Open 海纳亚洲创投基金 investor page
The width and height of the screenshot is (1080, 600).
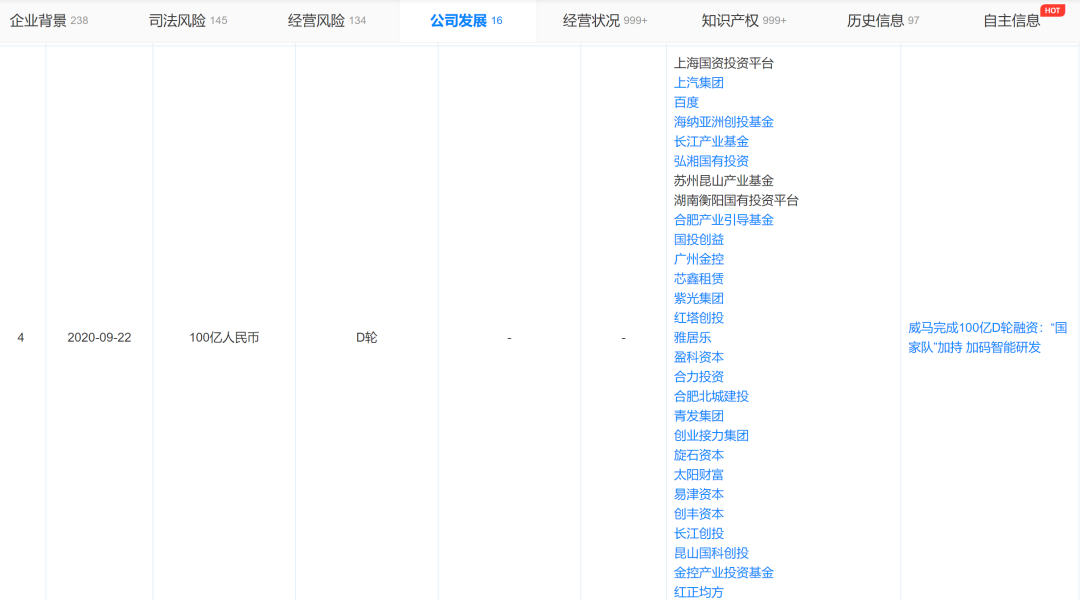pos(724,122)
